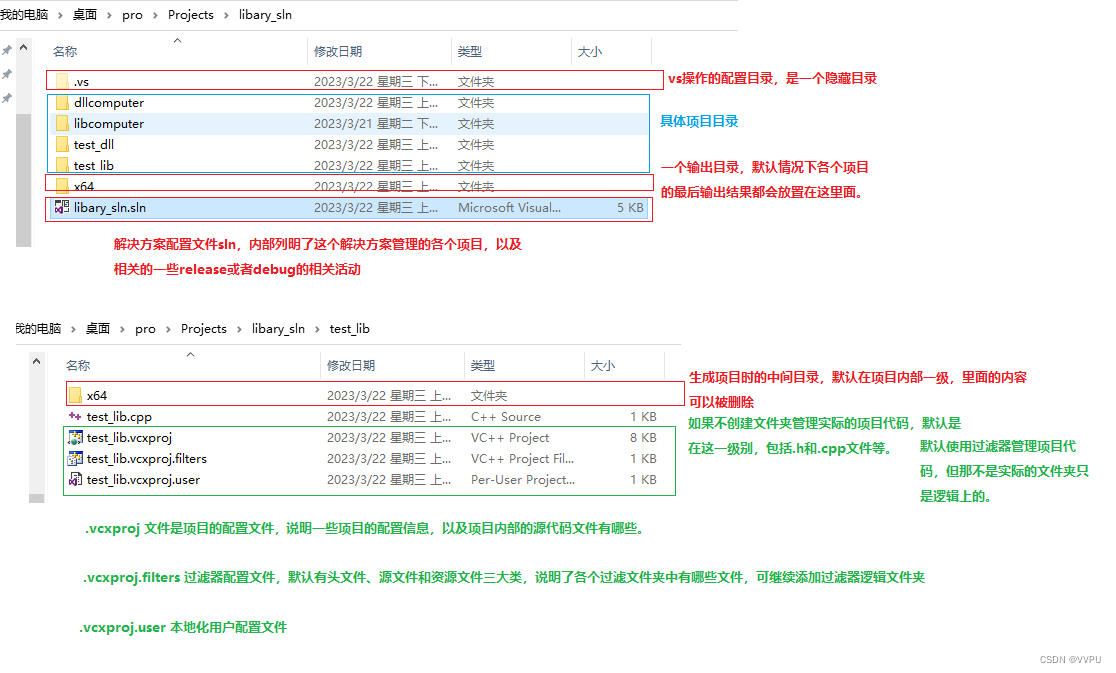Select the test_lib.vcxproj file name
The image size is (1116, 673).
pos(129,438)
